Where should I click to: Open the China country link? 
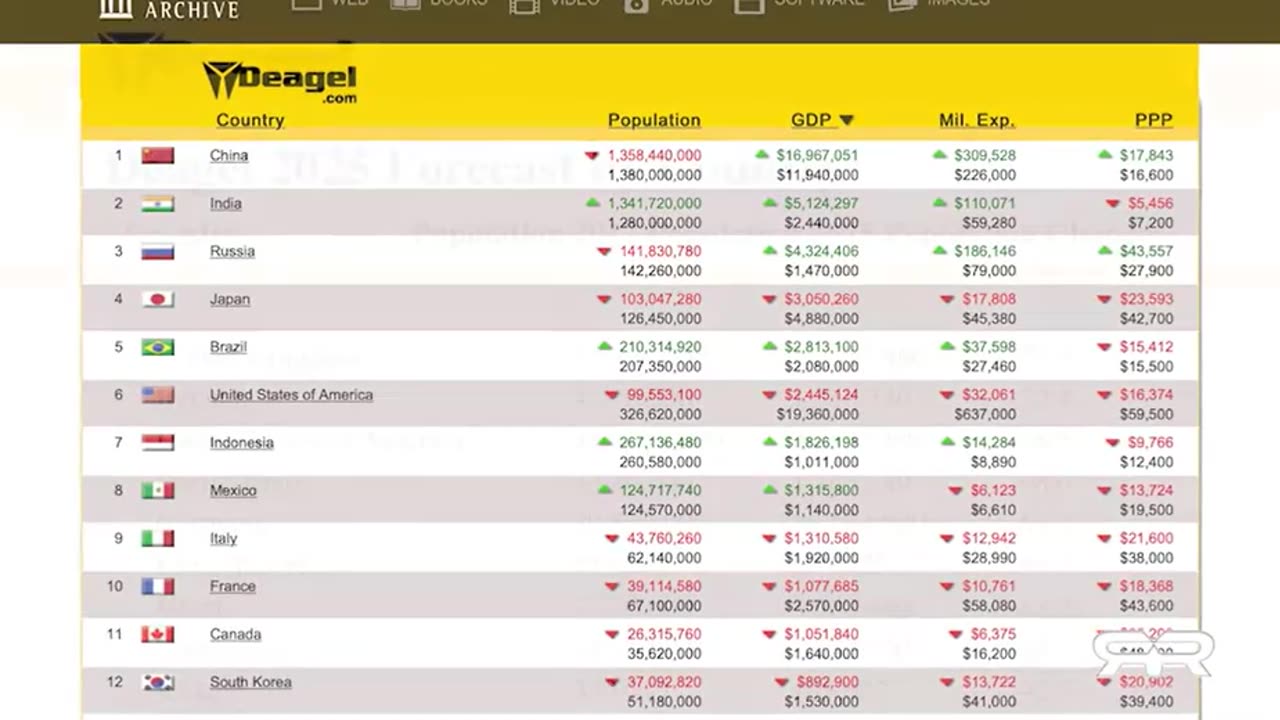pos(229,155)
